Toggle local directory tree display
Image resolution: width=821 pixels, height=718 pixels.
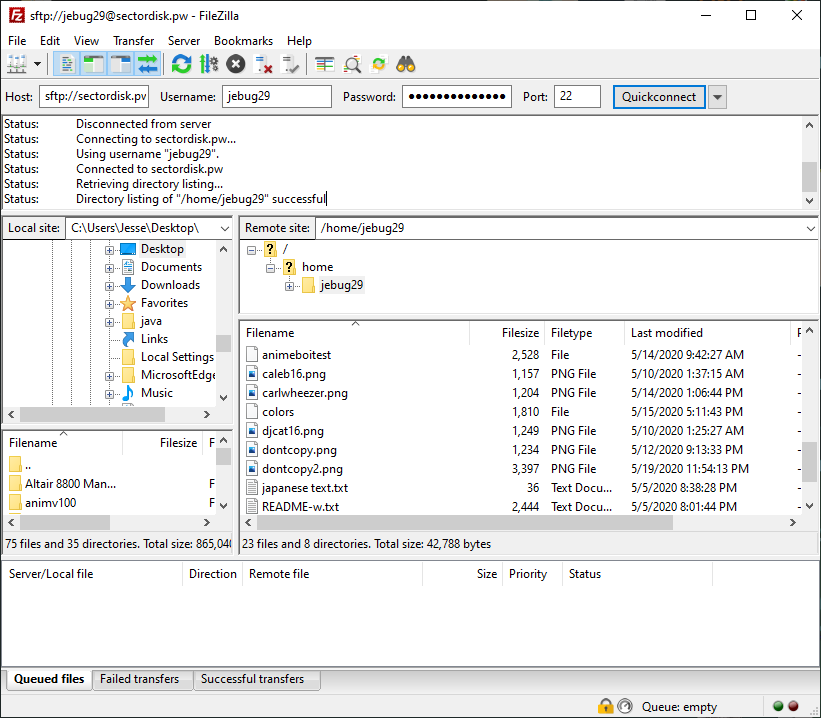coord(94,64)
